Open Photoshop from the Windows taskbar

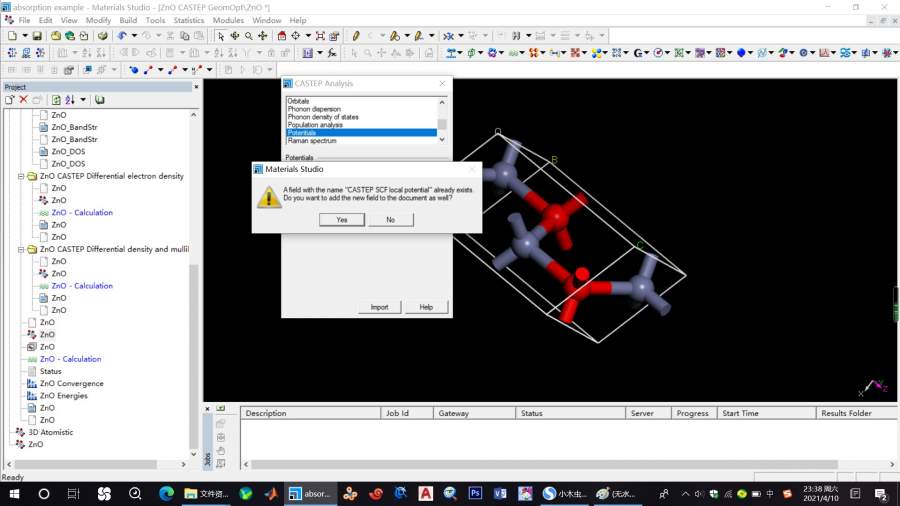476,493
